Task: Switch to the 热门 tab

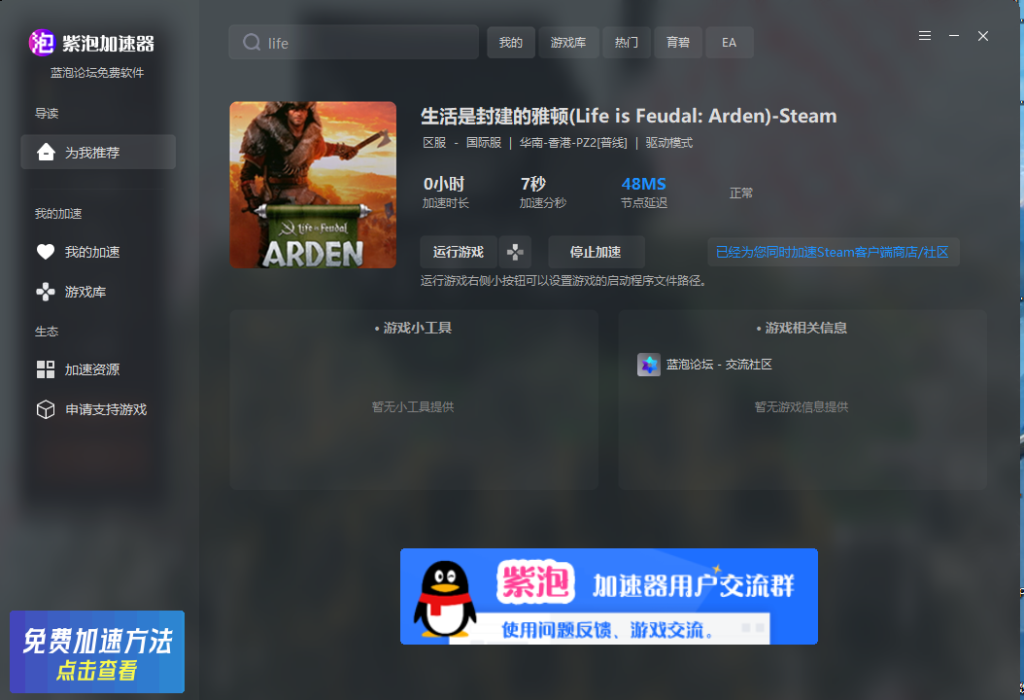Action: (626, 42)
